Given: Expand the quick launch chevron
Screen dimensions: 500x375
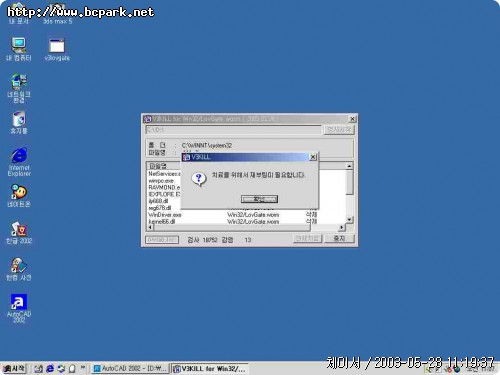Looking at the screenshot, I should pyautogui.click(x=83, y=368).
